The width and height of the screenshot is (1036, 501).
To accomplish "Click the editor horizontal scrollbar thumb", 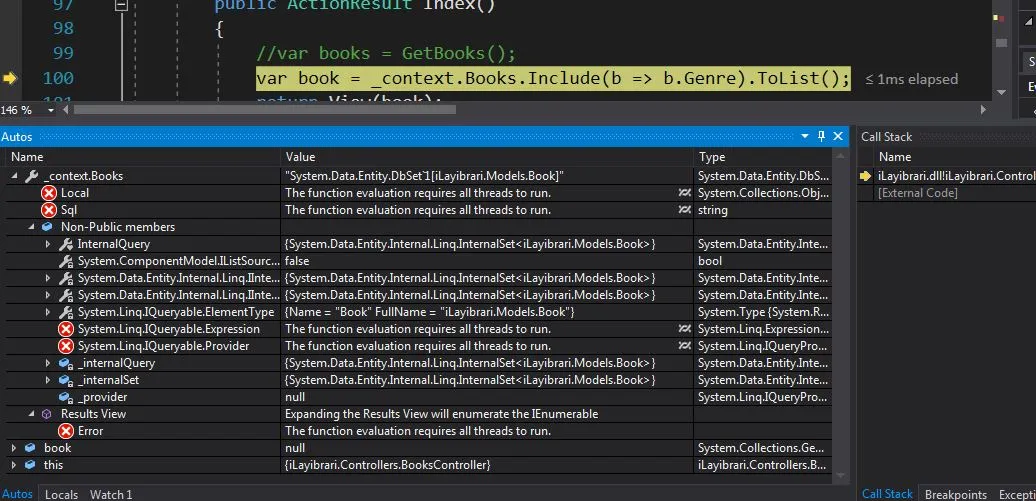I will [x=264, y=110].
